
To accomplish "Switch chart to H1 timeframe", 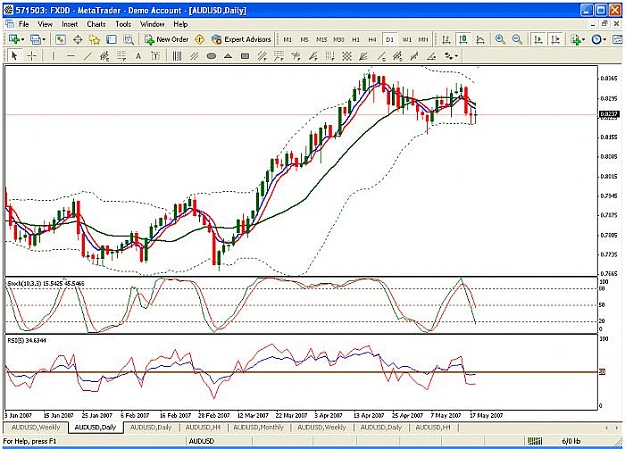I will tap(356, 39).
